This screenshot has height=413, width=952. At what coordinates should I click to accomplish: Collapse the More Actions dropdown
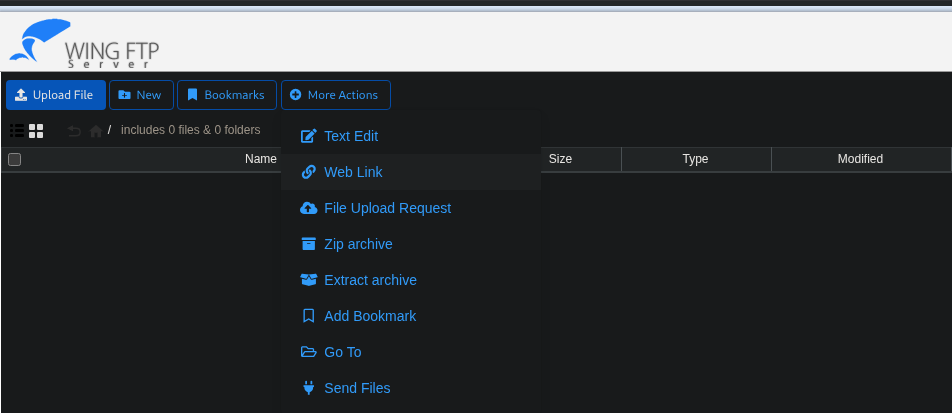click(336, 95)
